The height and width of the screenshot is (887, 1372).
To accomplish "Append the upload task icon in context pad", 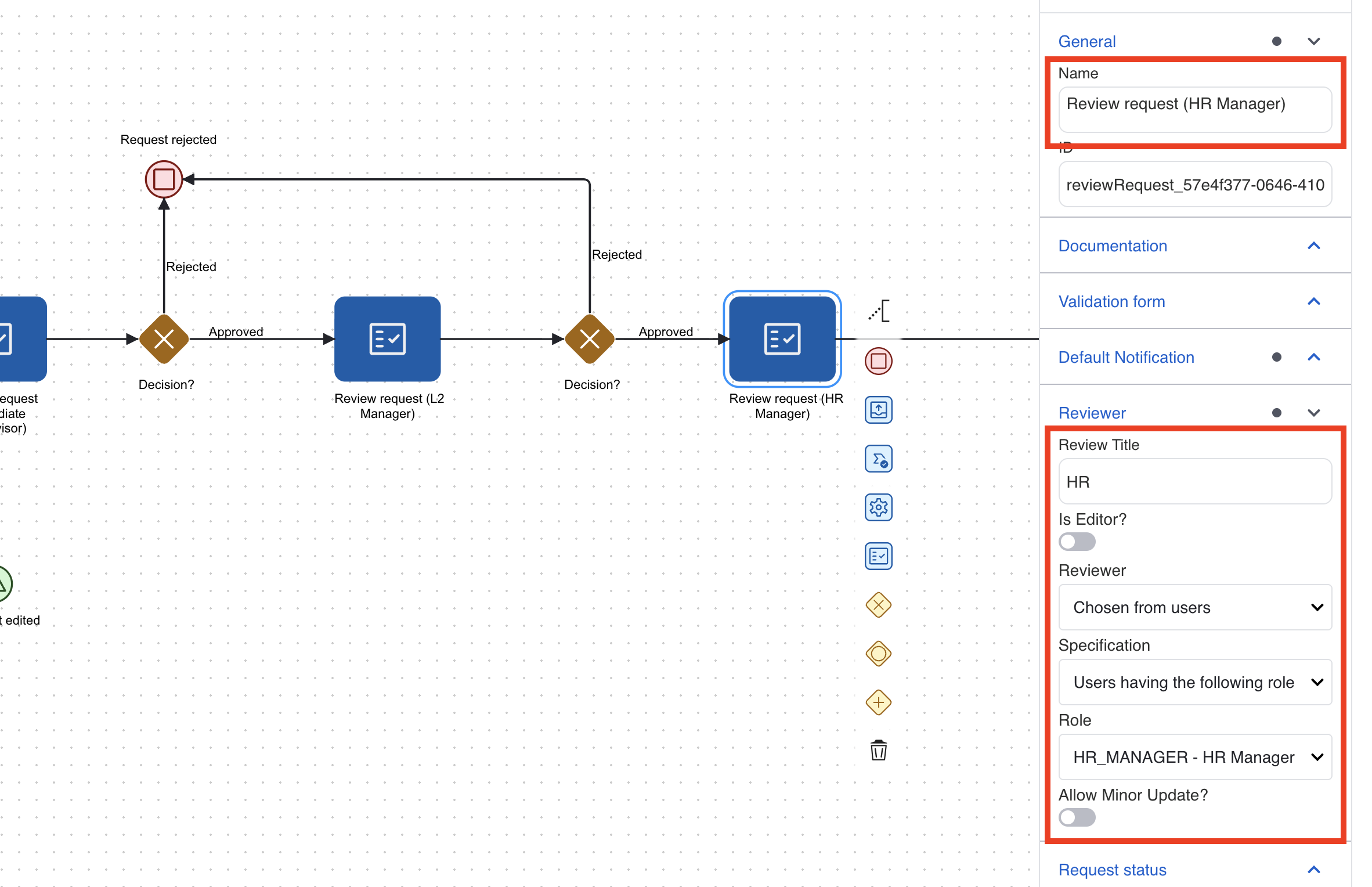I will tap(879, 410).
